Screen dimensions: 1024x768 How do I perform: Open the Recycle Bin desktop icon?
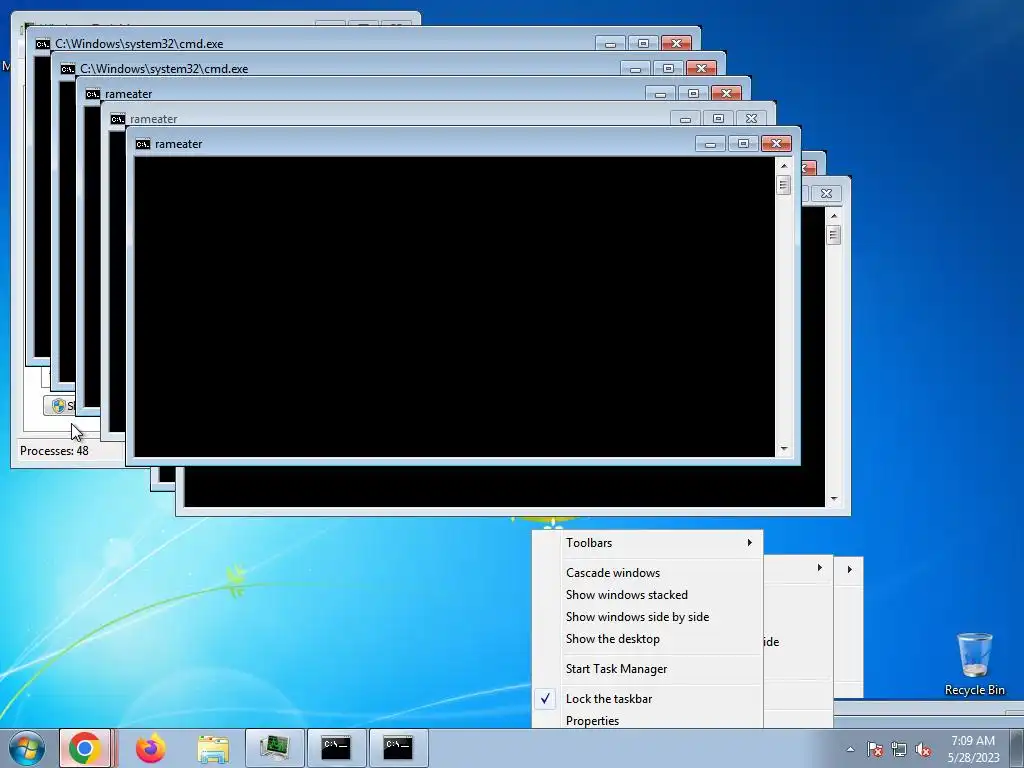[974, 664]
